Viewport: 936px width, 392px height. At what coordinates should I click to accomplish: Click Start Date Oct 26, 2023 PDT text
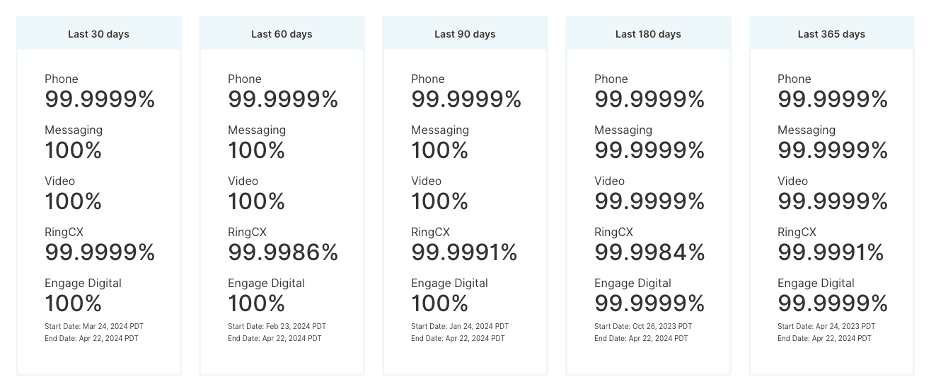coord(644,326)
